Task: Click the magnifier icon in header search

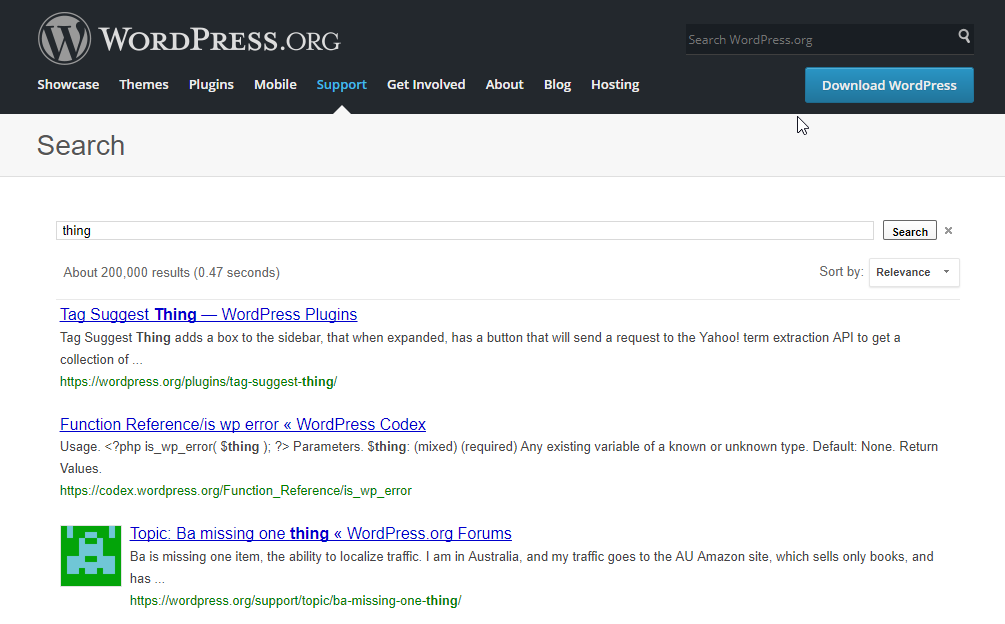Action: (x=964, y=36)
